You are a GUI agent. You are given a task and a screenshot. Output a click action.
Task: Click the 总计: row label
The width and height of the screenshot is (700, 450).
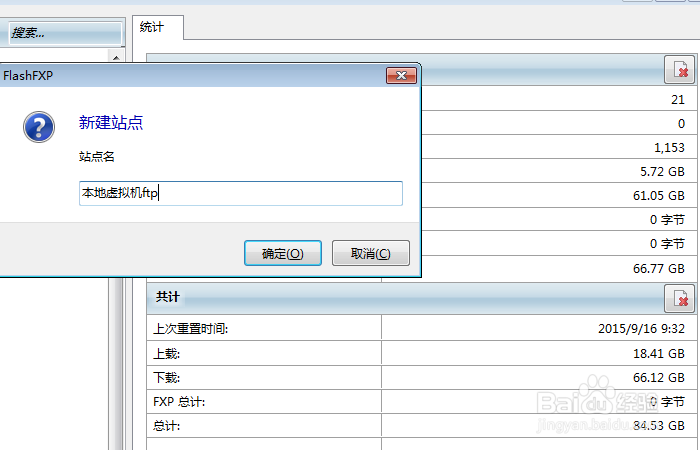[x=167, y=426]
